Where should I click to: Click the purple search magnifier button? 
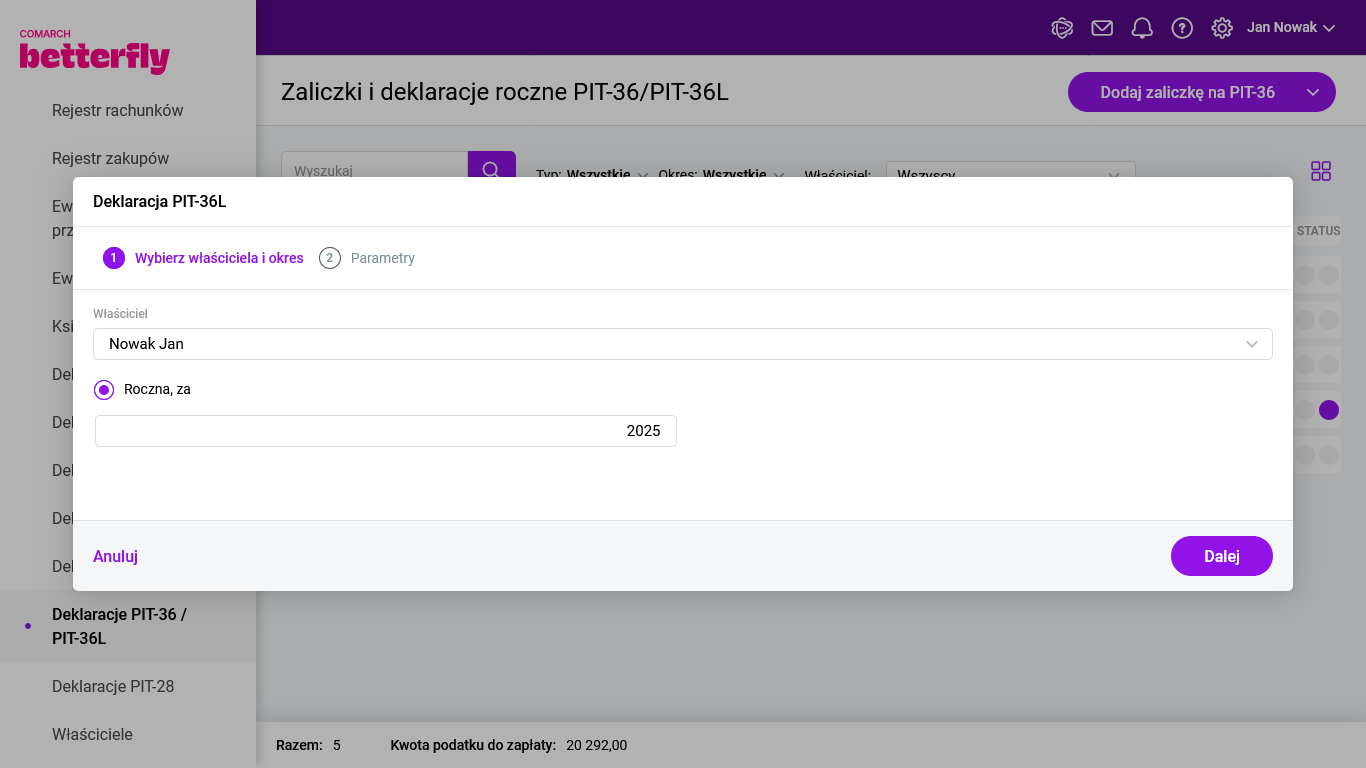click(491, 168)
